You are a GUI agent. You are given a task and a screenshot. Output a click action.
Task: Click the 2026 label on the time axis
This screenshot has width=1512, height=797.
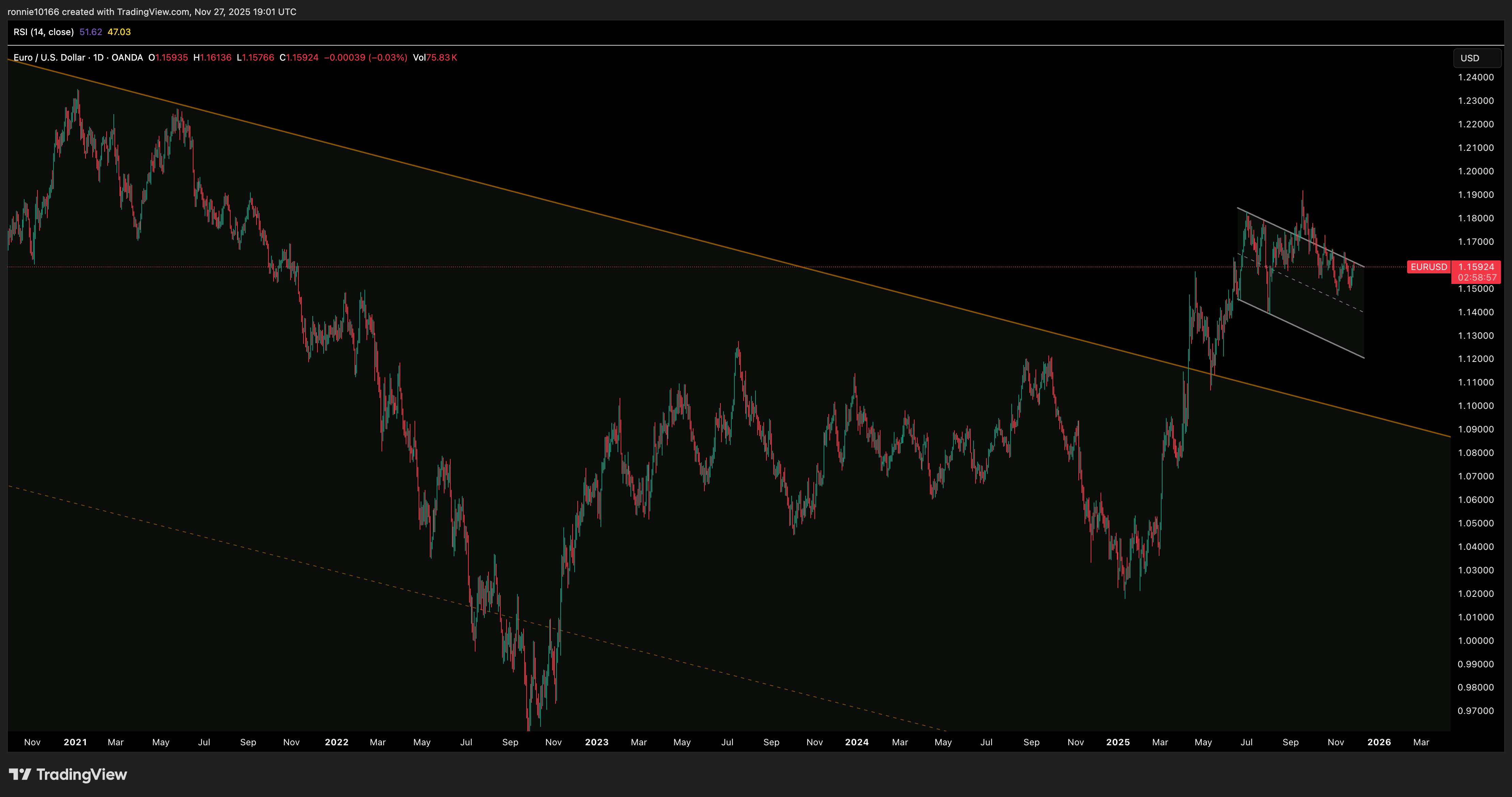(x=1379, y=742)
